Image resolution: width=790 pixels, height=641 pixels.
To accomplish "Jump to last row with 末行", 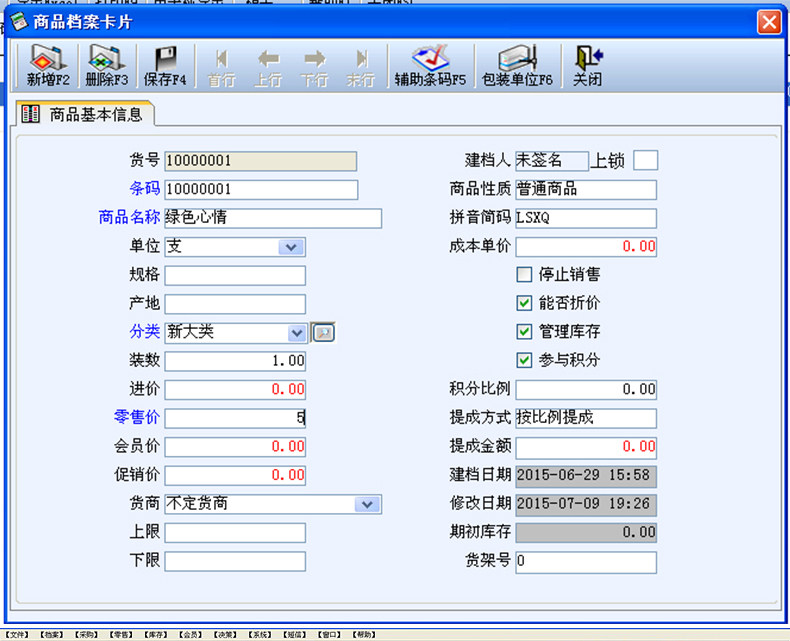I will 361,68.
